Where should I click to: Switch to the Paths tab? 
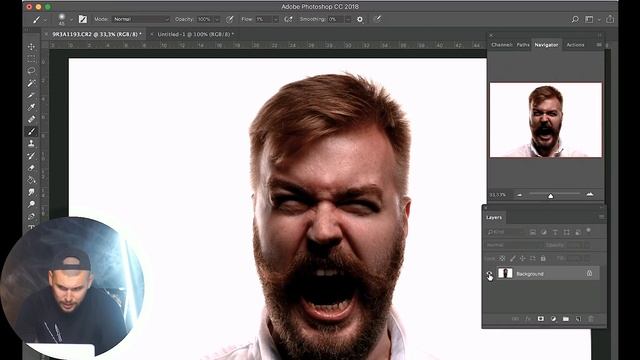pos(523,45)
